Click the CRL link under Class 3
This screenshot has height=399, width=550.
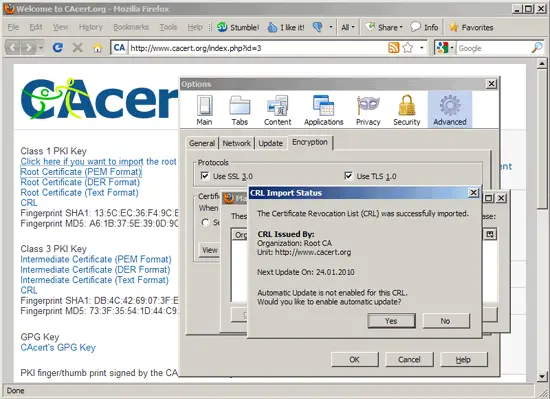coord(29,290)
